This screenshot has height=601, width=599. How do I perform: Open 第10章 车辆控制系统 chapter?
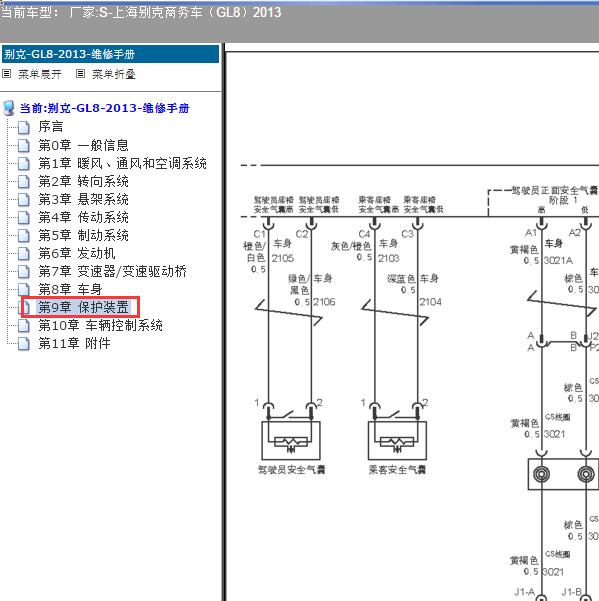100,325
